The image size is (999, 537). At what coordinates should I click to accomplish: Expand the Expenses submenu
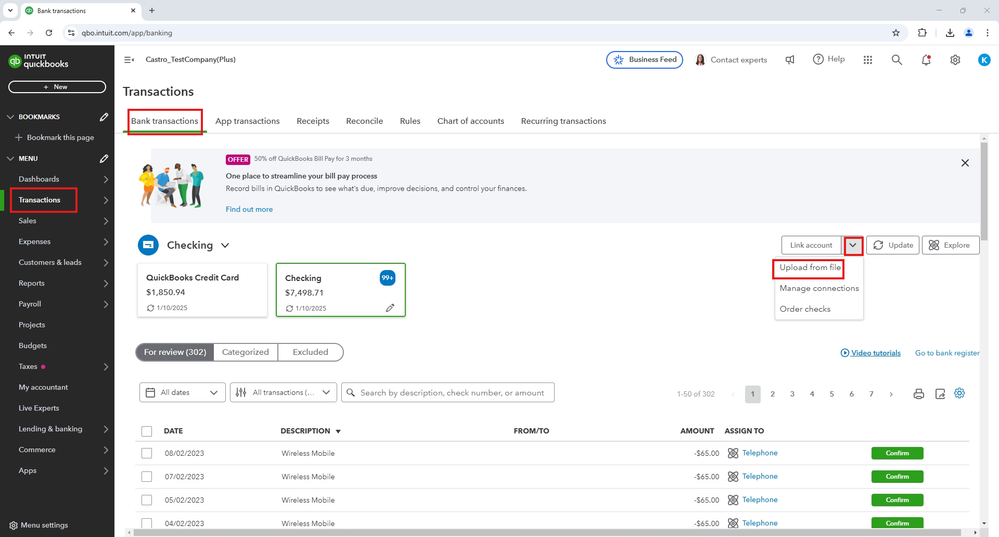coord(106,242)
